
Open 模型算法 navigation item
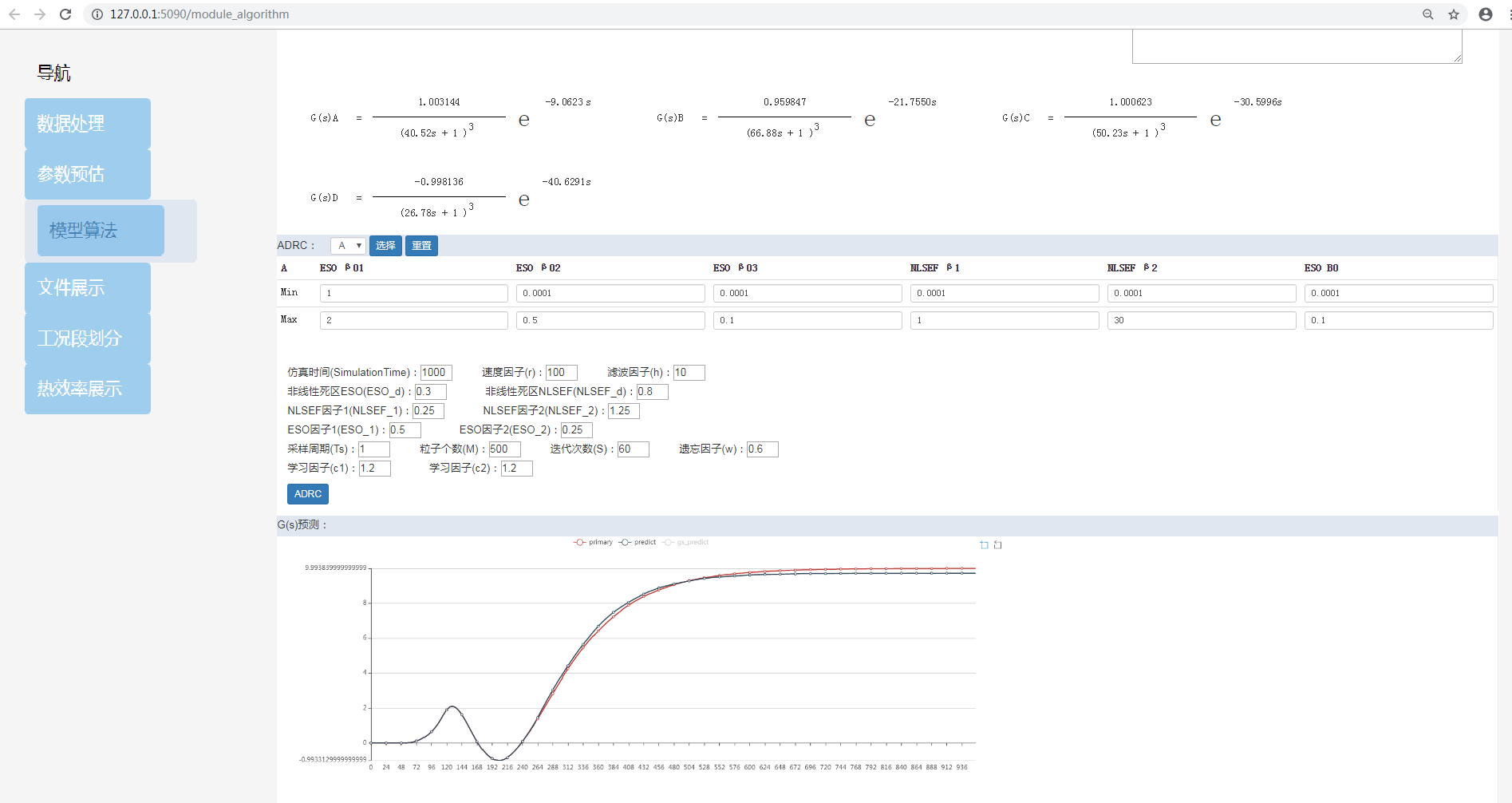coord(101,231)
